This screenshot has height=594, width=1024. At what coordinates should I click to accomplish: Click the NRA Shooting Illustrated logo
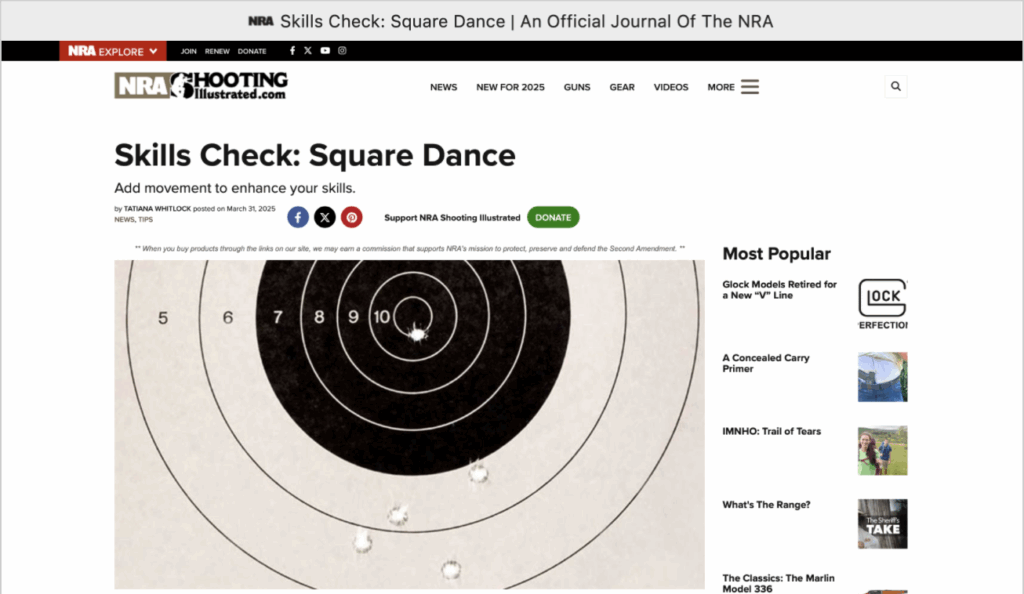coord(201,86)
